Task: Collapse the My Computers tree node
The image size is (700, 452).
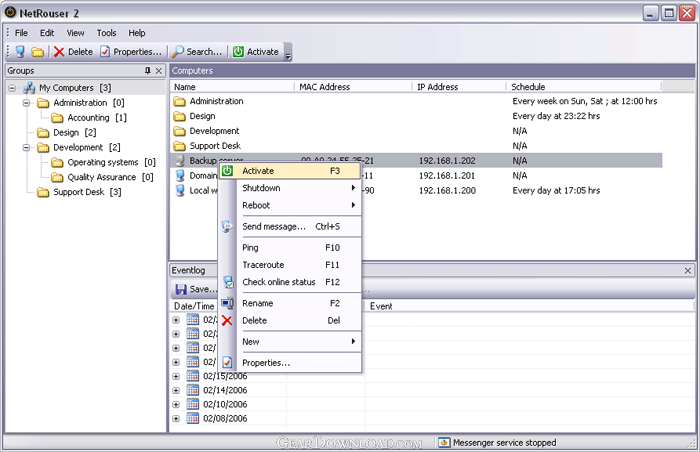Action: tap(12, 88)
